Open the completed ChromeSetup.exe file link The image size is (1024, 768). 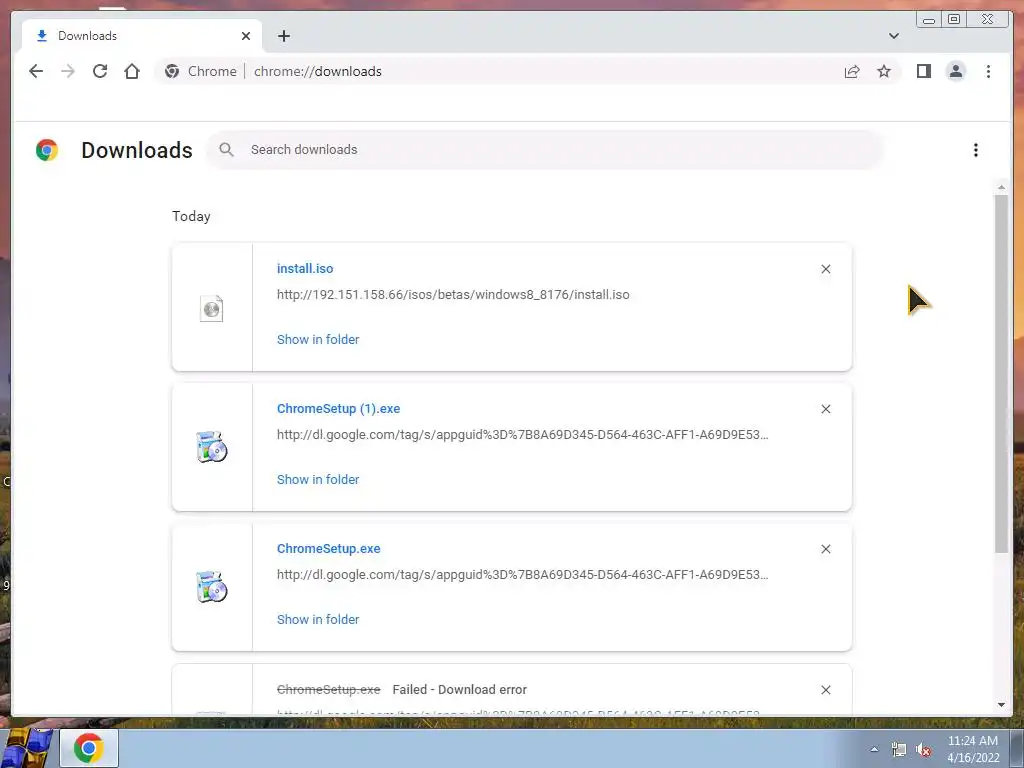328,549
